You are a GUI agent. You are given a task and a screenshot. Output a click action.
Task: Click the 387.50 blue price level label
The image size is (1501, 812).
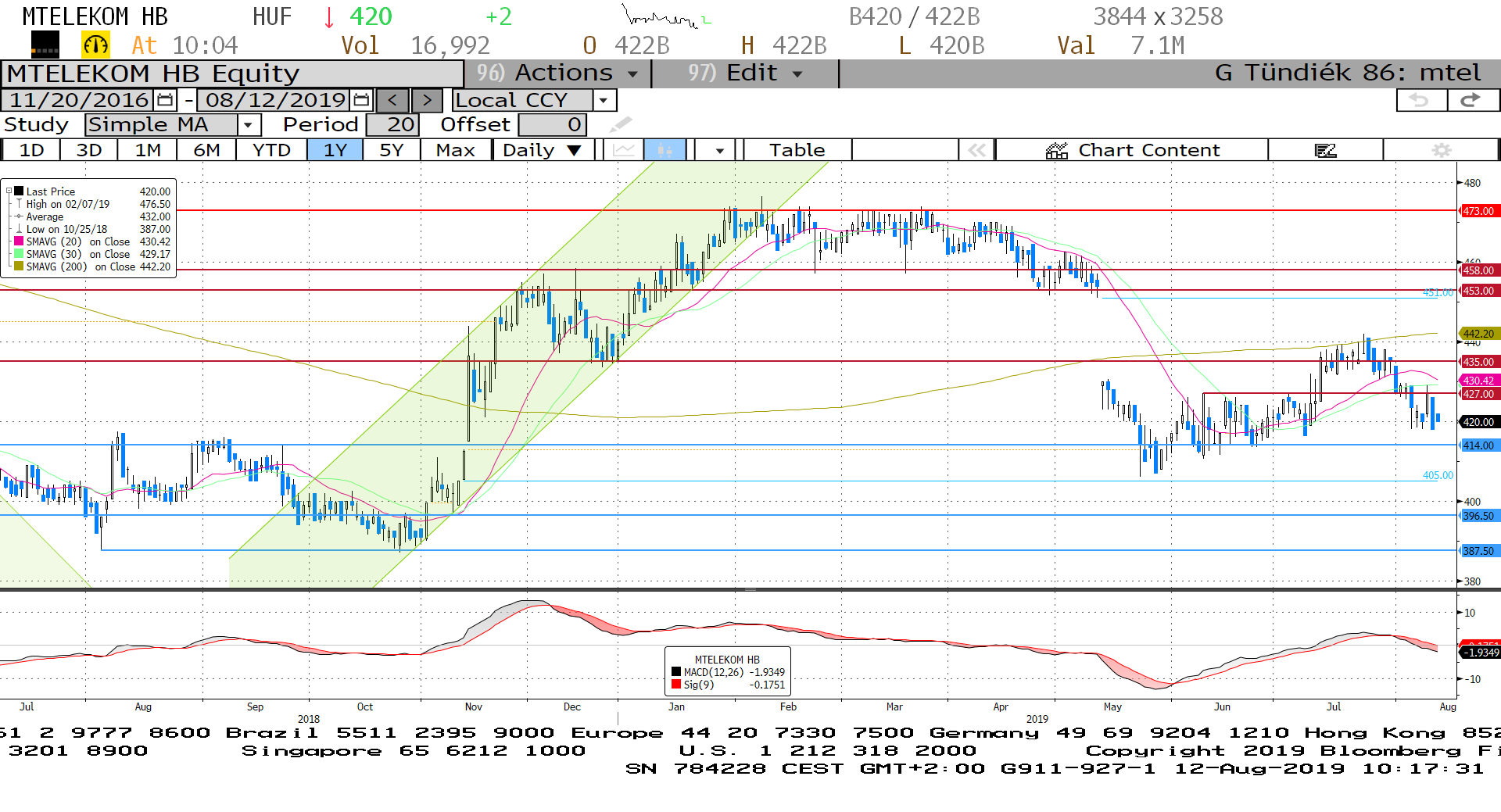(x=1478, y=551)
